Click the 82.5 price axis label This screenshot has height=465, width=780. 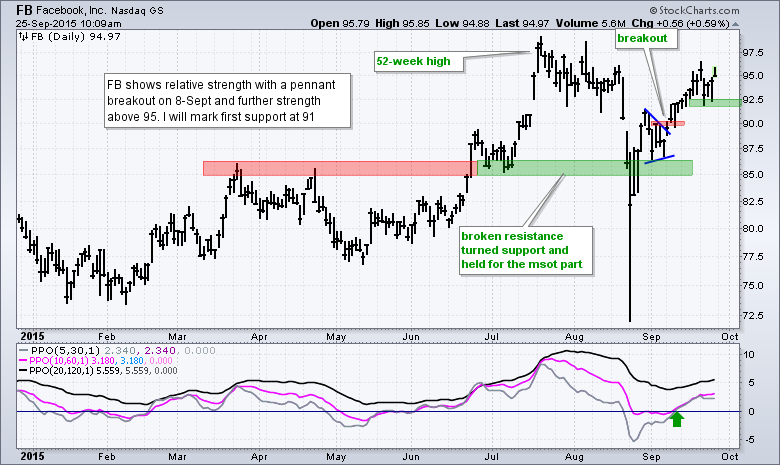tap(753, 201)
